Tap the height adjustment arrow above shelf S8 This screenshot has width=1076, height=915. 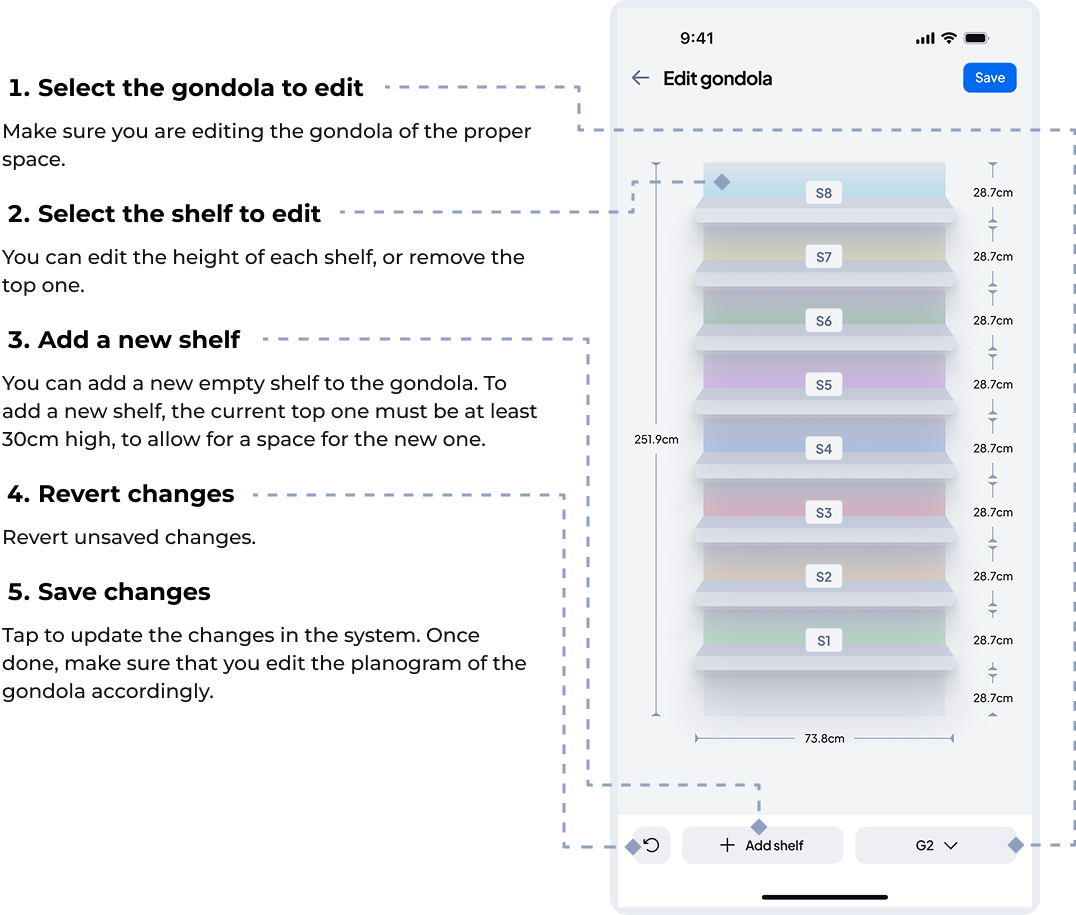pyautogui.click(x=992, y=170)
